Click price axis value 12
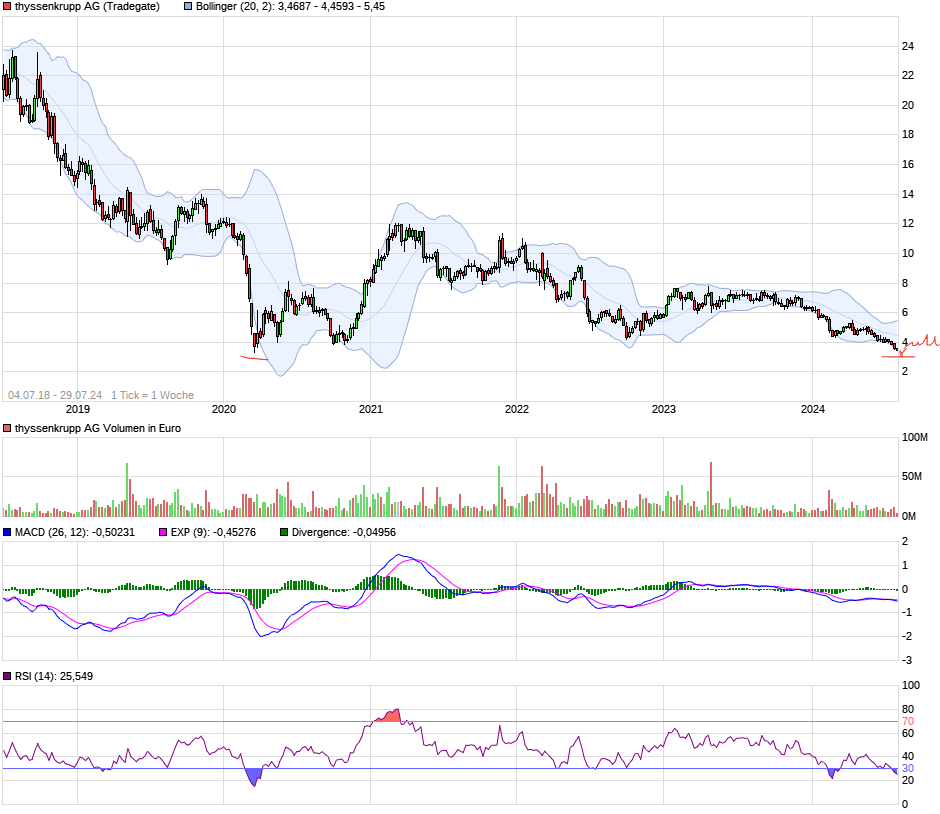This screenshot has height=814, width=940. (908, 223)
